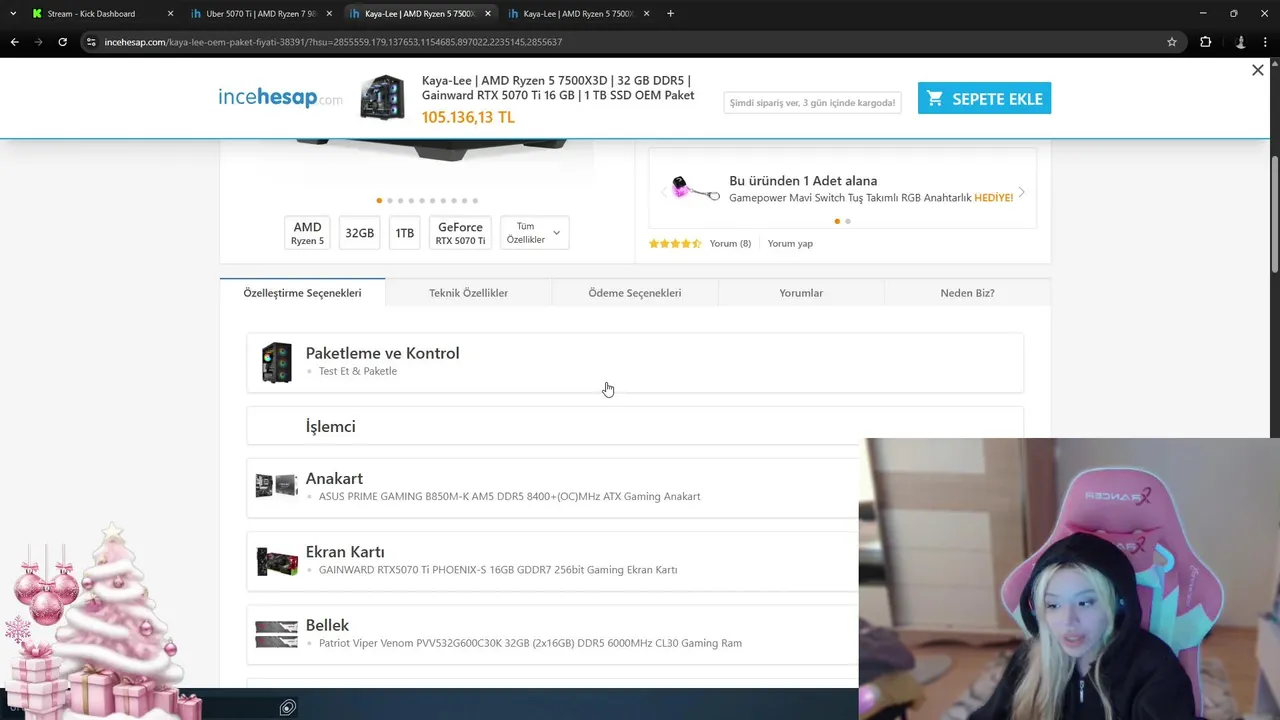Click the browser forward arrow
Viewport: 1280px width, 720px height.
tap(38, 42)
